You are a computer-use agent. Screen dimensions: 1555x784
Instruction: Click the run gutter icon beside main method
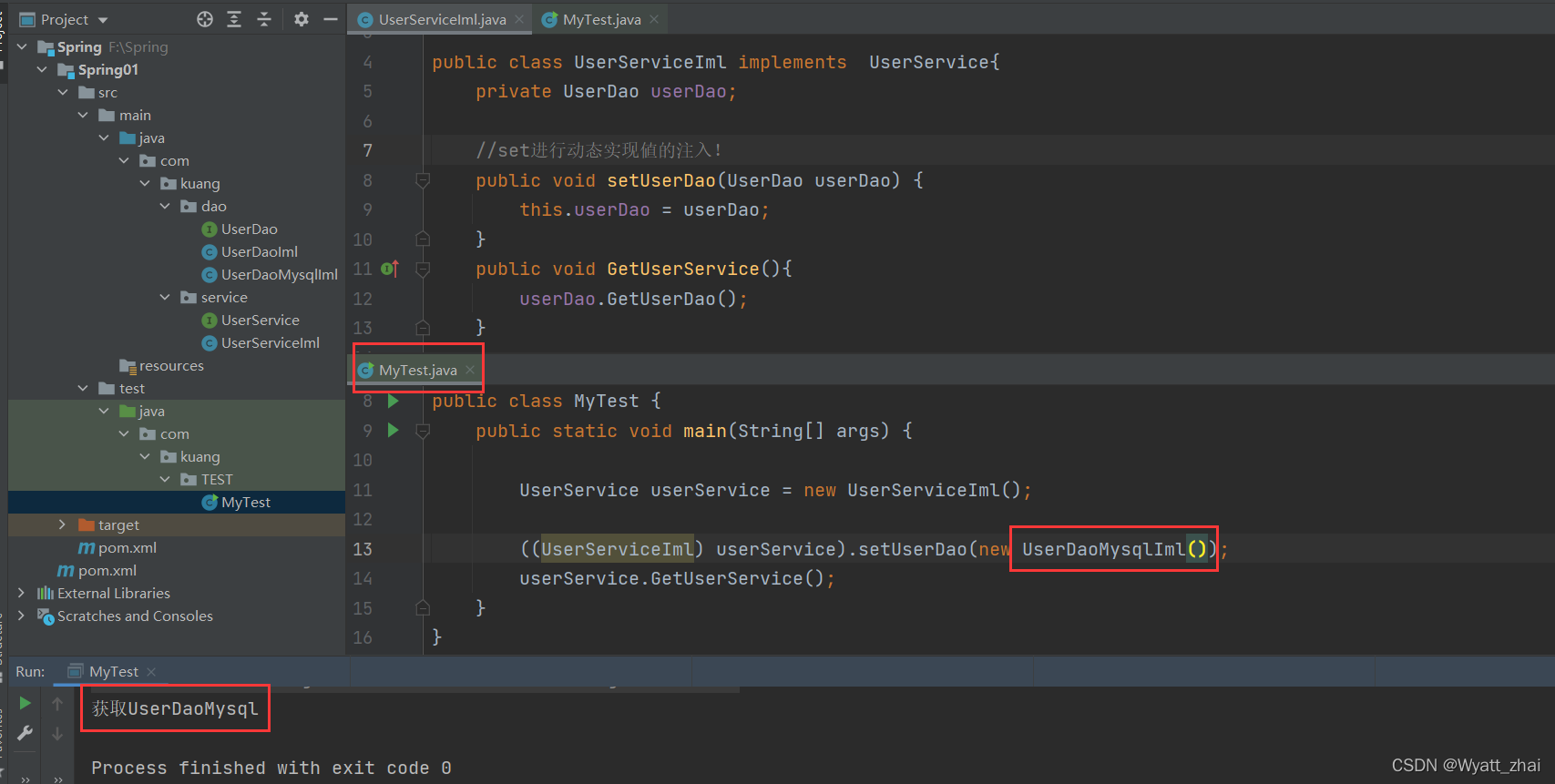pyautogui.click(x=393, y=431)
